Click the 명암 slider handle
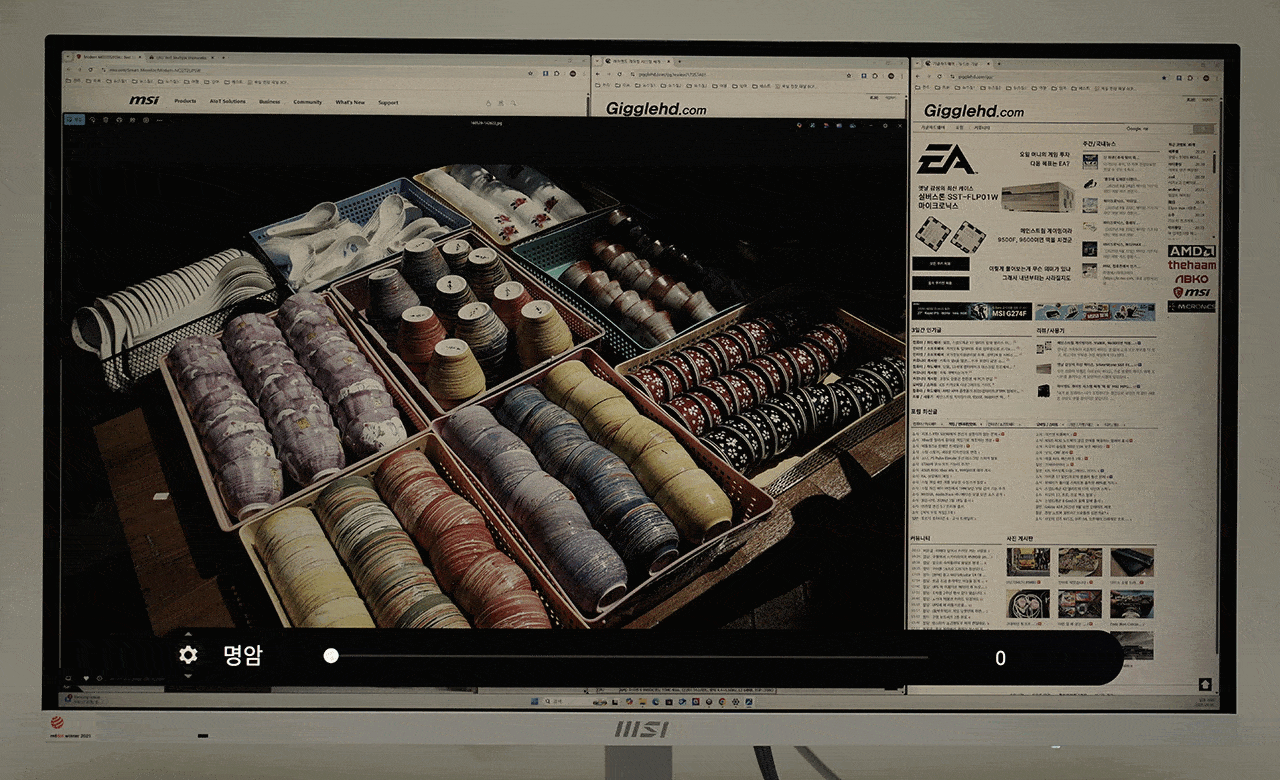 point(331,656)
